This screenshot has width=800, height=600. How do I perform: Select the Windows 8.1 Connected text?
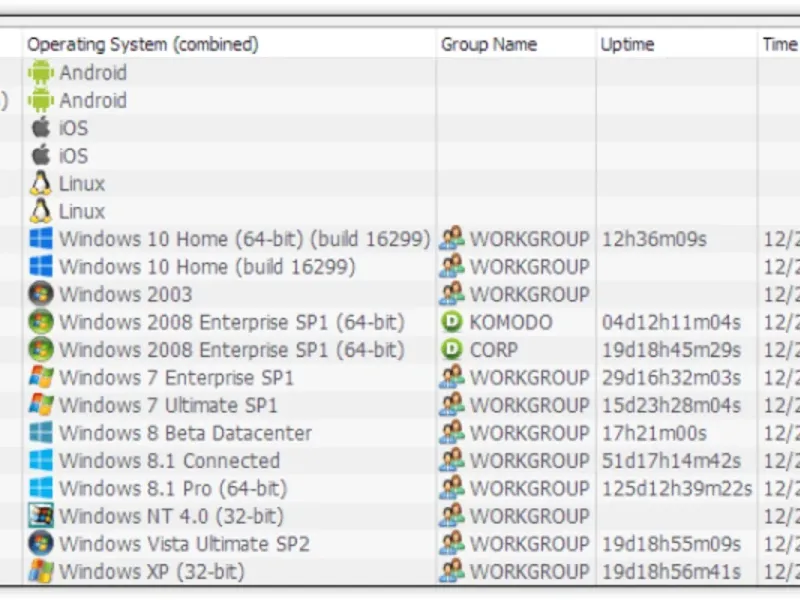[x=169, y=461]
